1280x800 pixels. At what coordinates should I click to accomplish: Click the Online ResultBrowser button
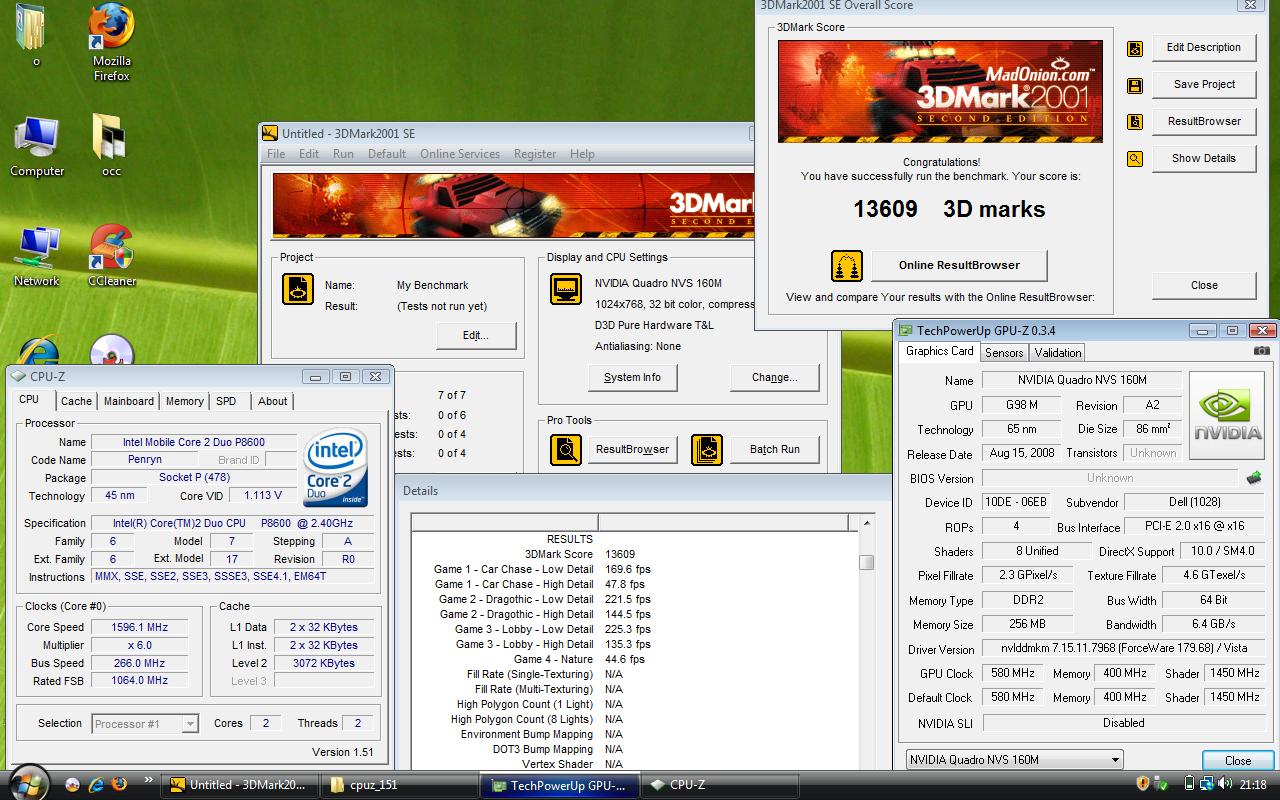click(x=959, y=266)
